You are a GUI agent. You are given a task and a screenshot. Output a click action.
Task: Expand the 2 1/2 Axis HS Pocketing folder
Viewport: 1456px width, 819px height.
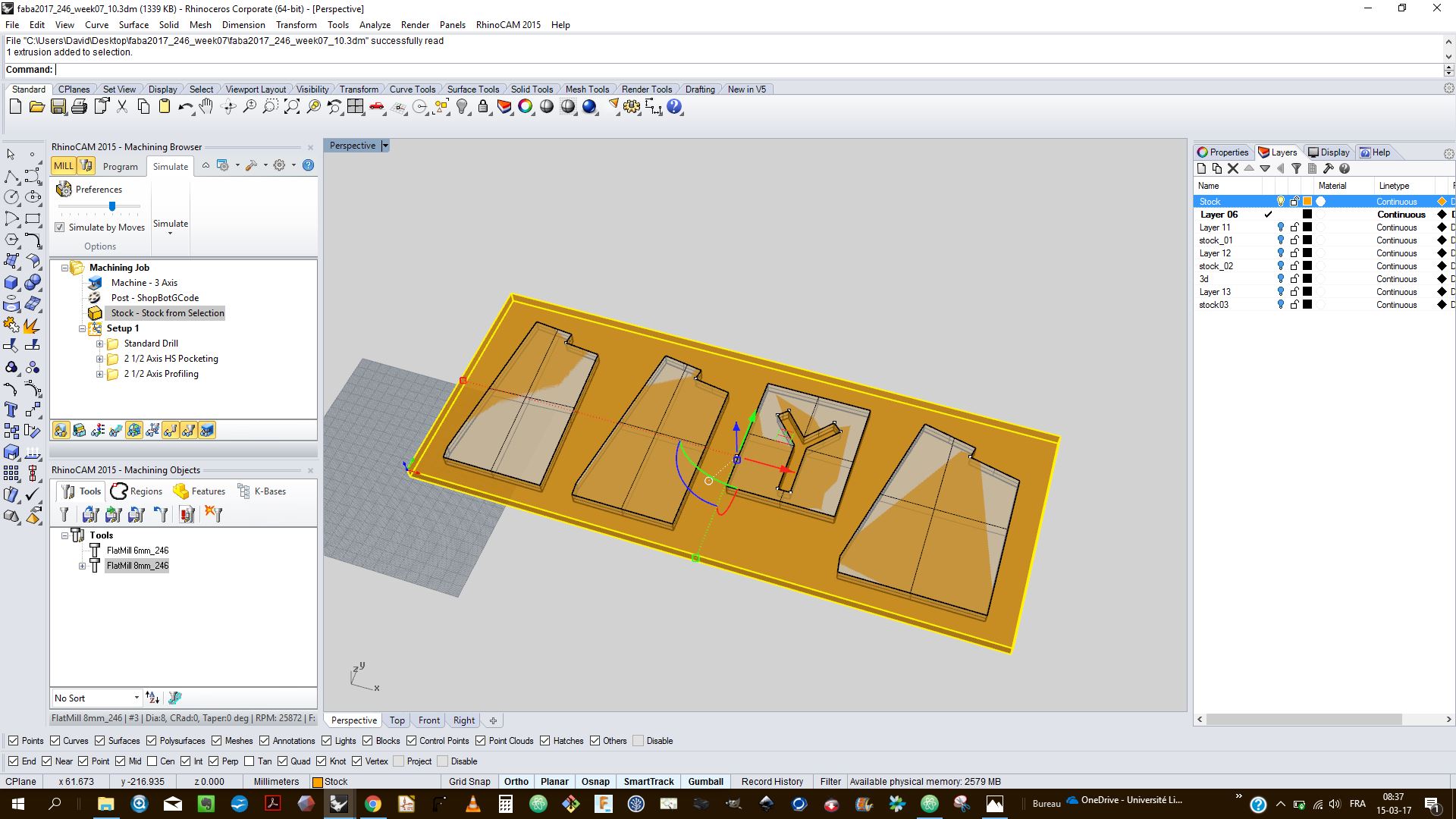[99, 359]
